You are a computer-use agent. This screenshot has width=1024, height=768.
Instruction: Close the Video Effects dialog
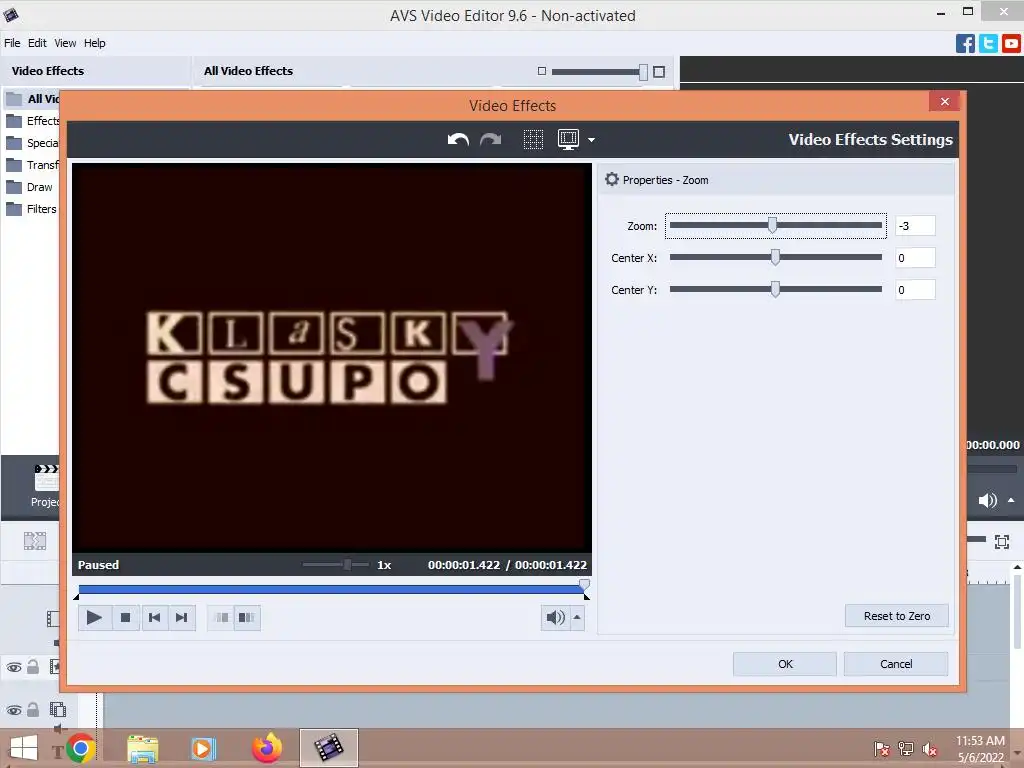point(944,101)
